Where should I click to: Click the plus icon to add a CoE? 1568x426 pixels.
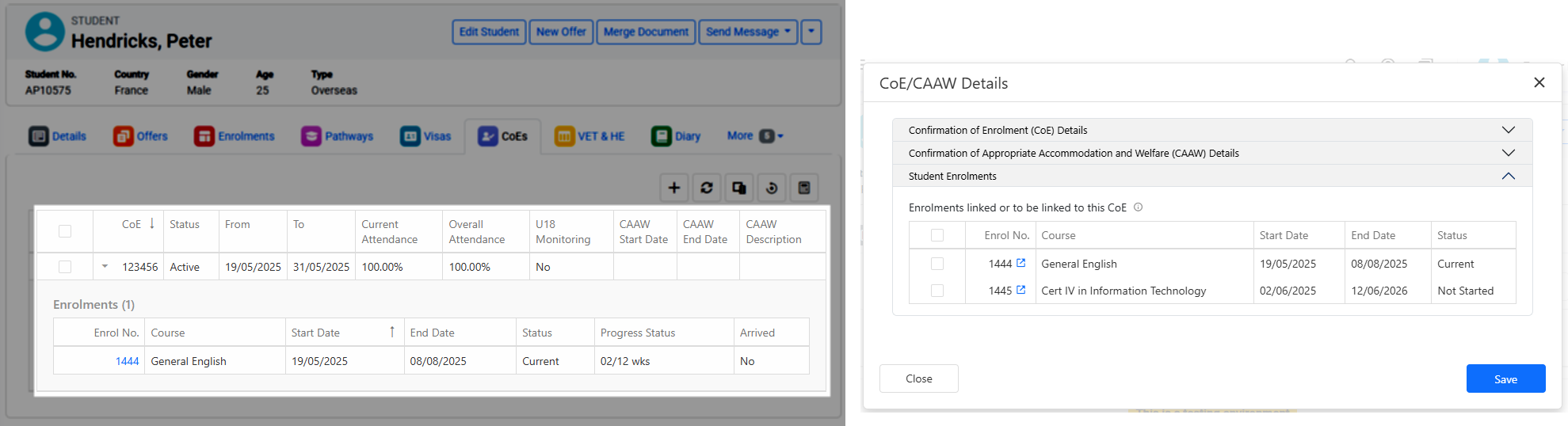[x=673, y=188]
